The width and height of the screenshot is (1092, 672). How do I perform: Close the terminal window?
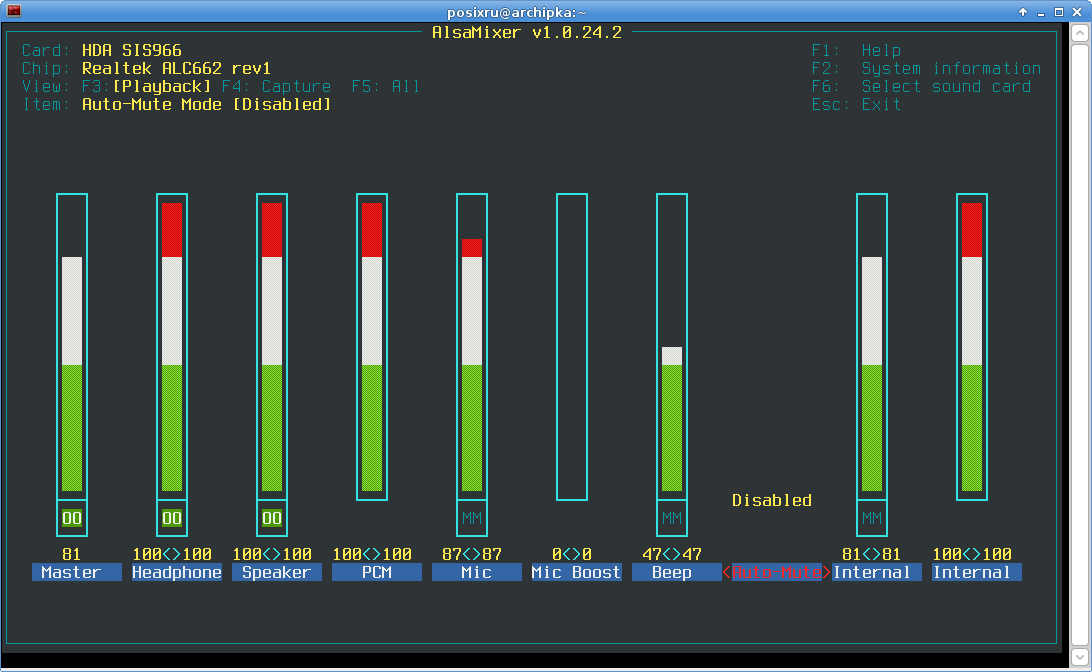click(1077, 12)
